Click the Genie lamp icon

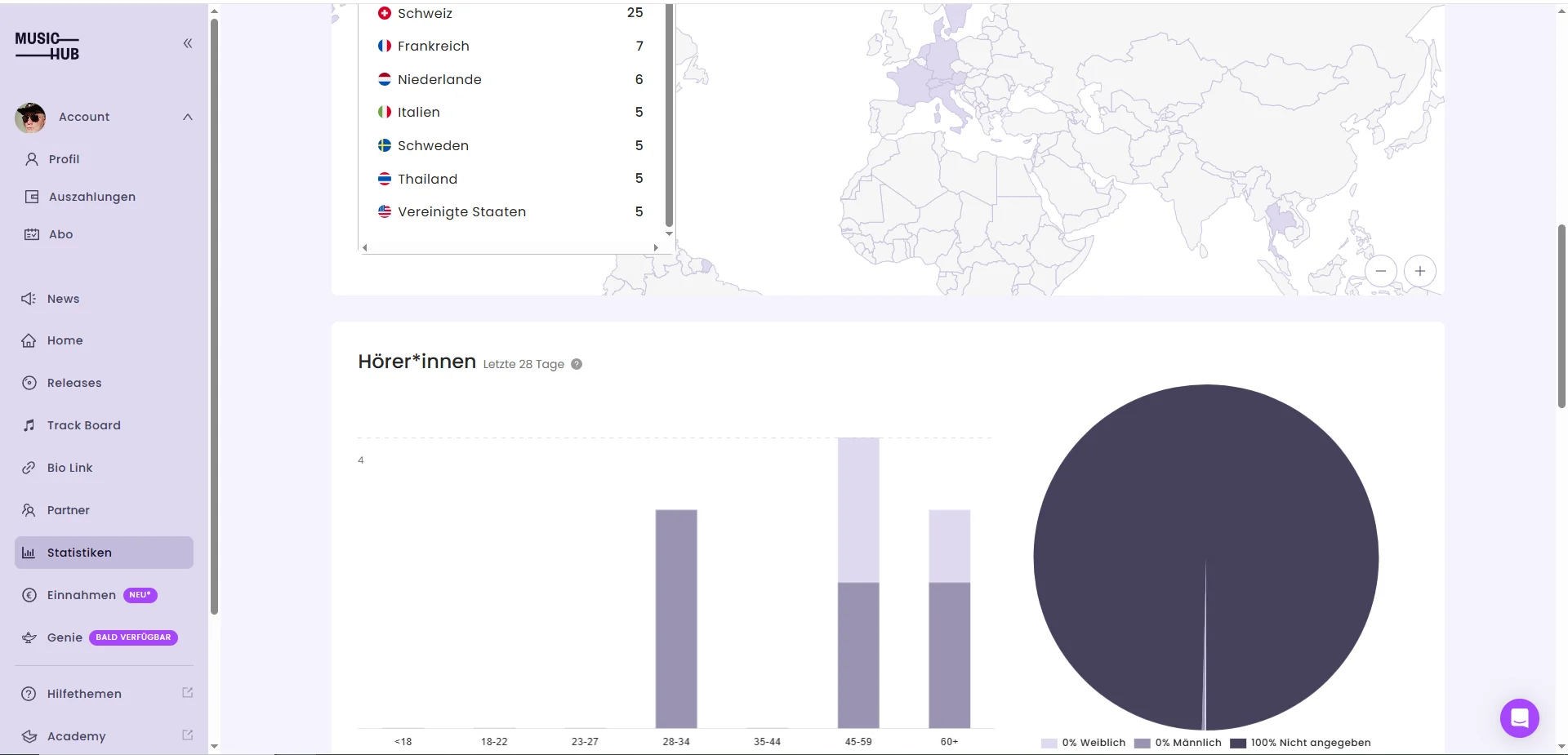29,637
